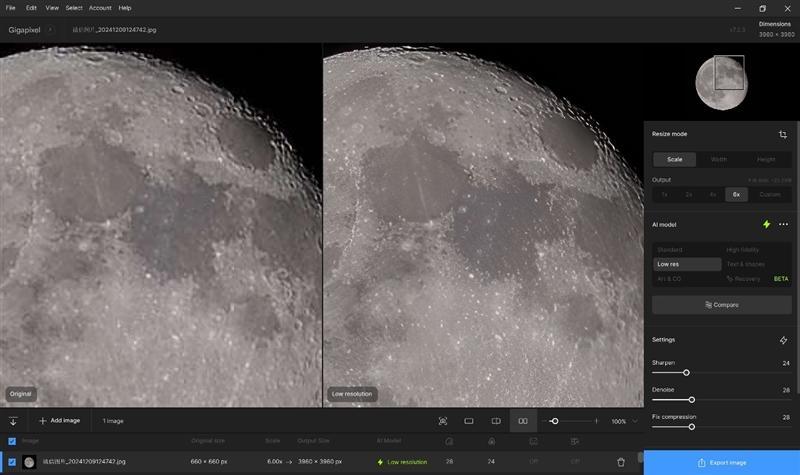Switch resize mode to Width tab
This screenshot has width=800, height=475.
click(719, 159)
